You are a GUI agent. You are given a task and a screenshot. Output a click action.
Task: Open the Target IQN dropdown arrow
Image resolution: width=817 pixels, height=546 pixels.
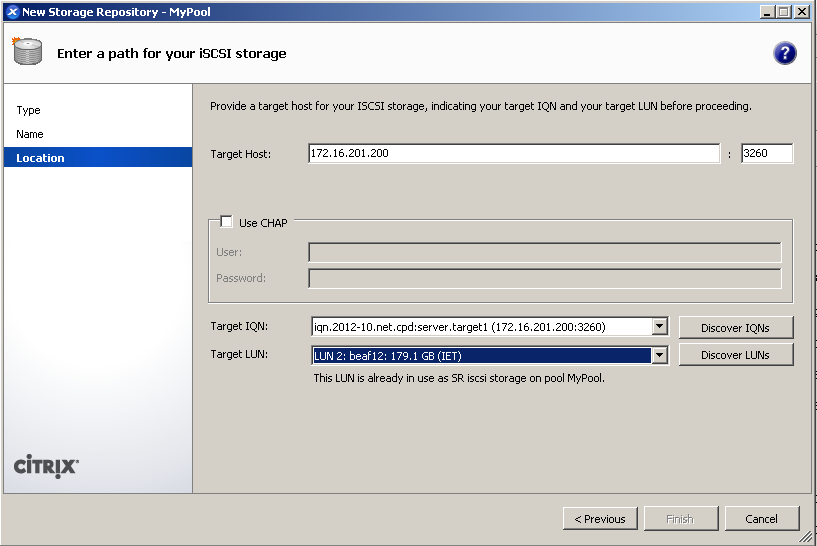(x=660, y=327)
